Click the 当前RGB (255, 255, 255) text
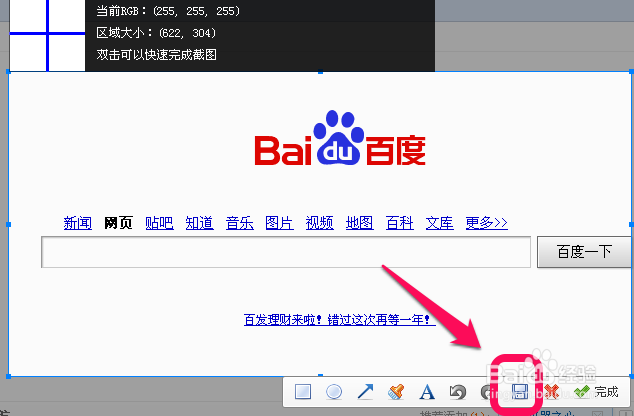 168,11
